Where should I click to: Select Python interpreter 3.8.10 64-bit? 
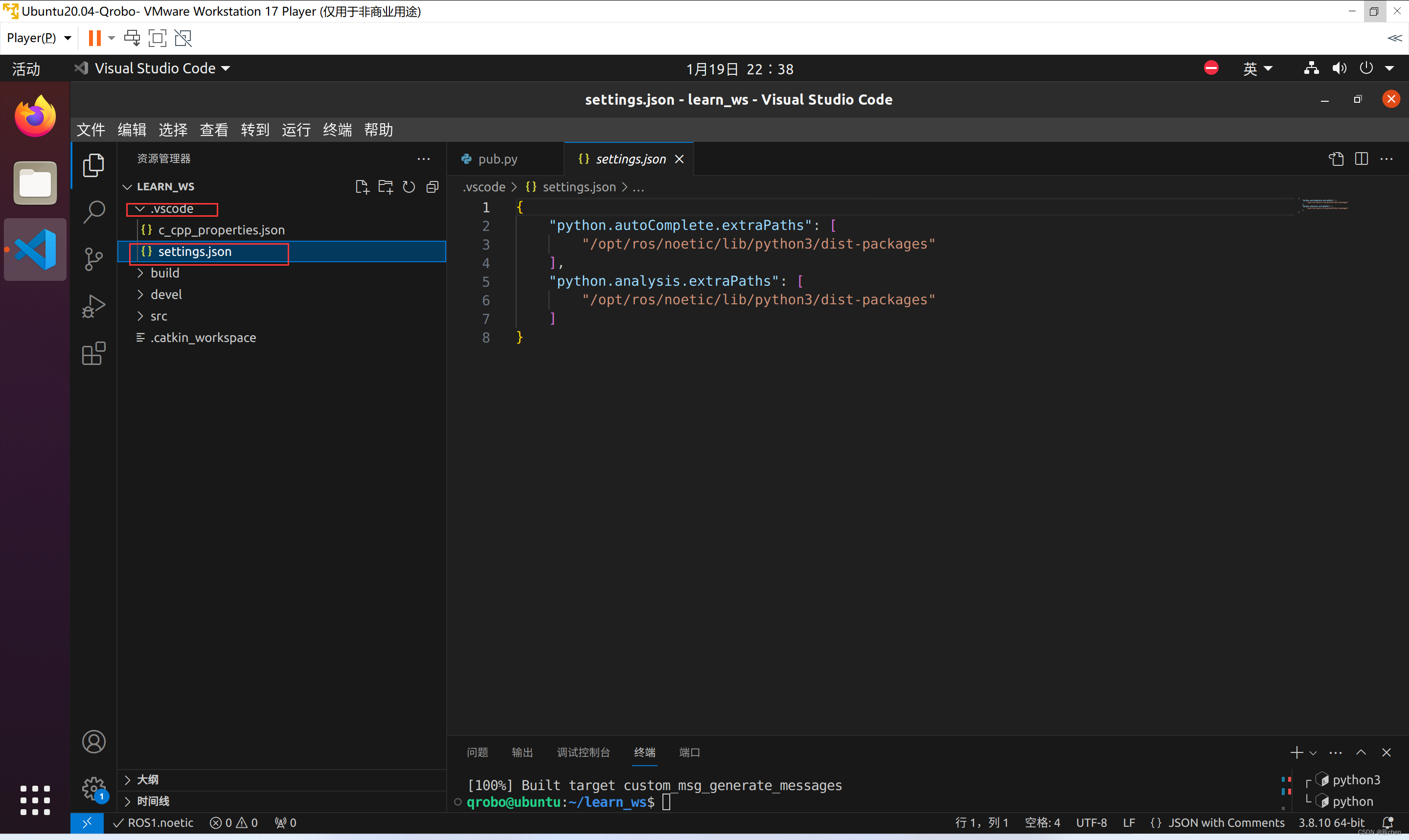1332,822
